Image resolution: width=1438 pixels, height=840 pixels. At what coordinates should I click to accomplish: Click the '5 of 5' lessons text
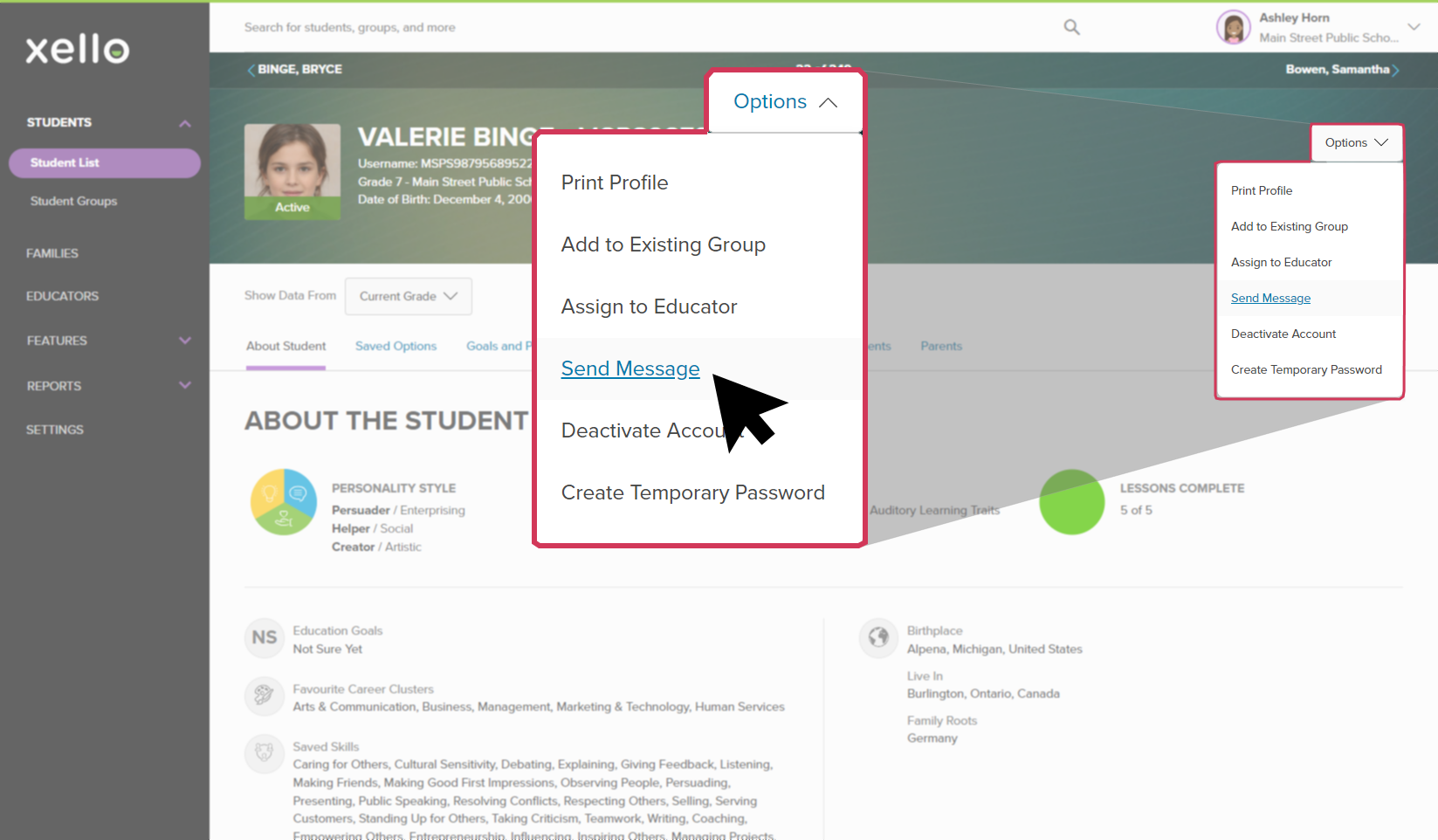1136,510
